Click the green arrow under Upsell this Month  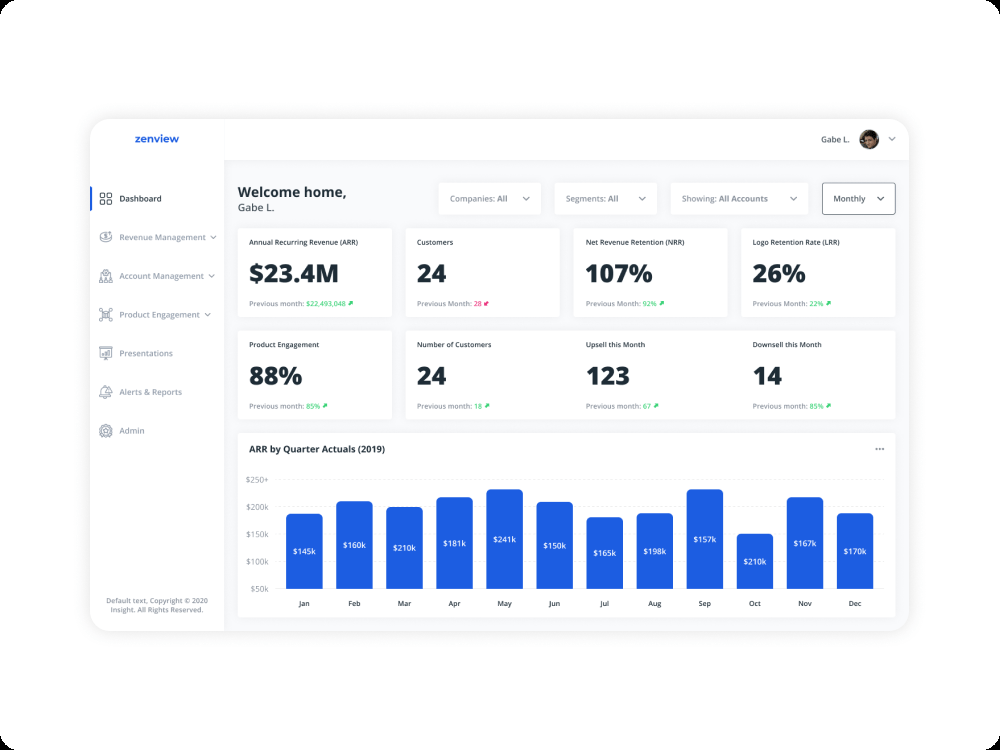click(656, 406)
